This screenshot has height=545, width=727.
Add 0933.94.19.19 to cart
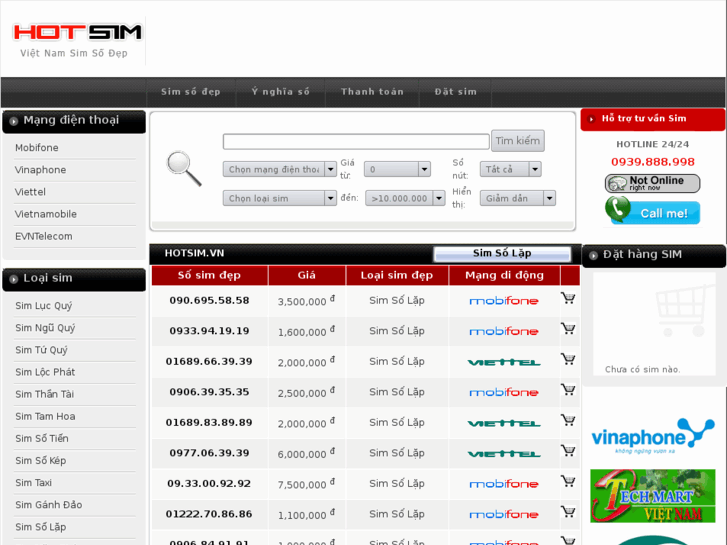pyautogui.click(x=568, y=328)
